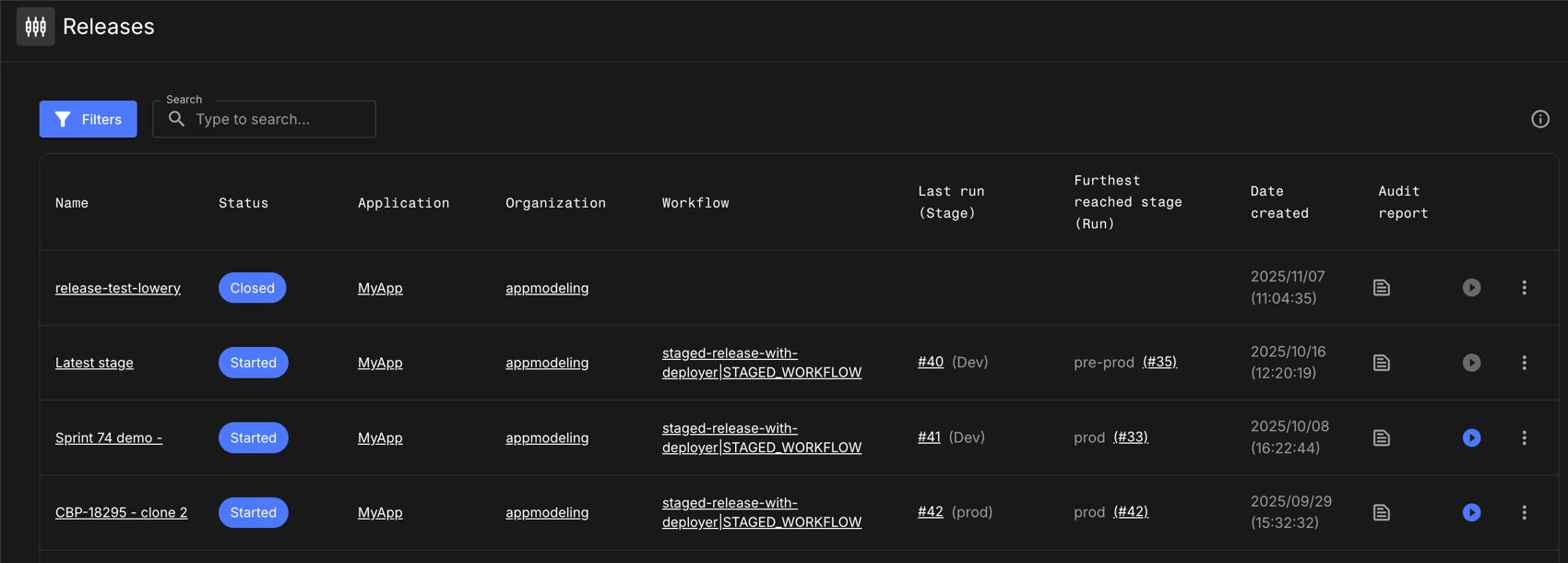View audit report for release-test-lowery
The width and height of the screenshot is (1568, 563).
pos(1381,287)
